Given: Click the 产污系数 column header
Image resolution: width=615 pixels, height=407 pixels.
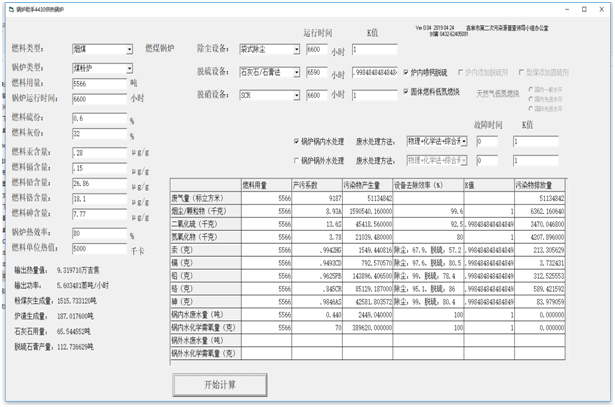Looking at the screenshot, I should point(317,185).
